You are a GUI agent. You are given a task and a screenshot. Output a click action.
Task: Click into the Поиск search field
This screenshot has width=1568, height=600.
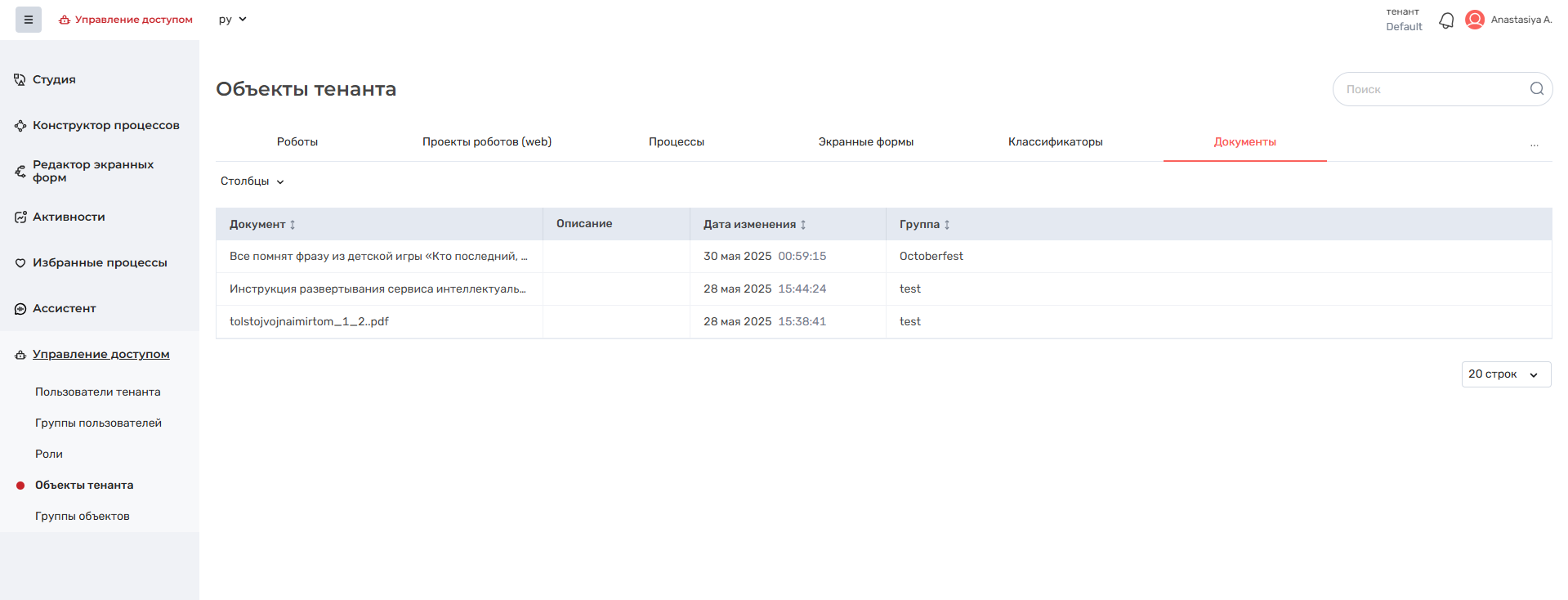pyautogui.click(x=1430, y=89)
